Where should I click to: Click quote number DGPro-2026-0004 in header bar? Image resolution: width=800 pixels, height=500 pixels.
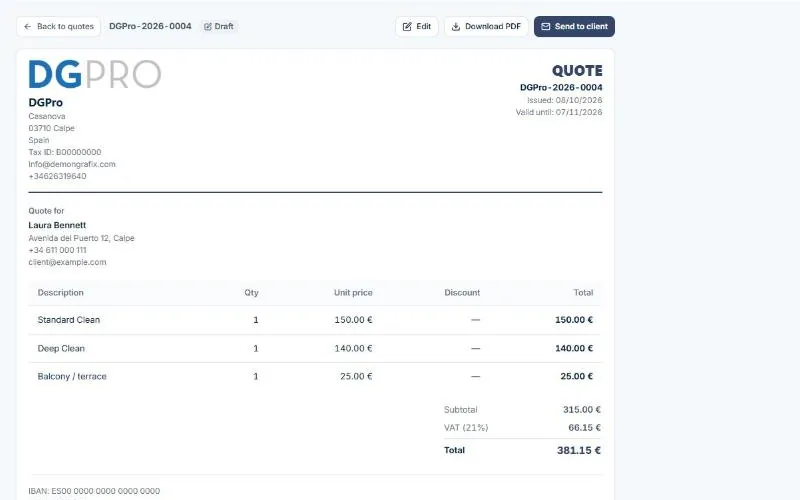150,26
